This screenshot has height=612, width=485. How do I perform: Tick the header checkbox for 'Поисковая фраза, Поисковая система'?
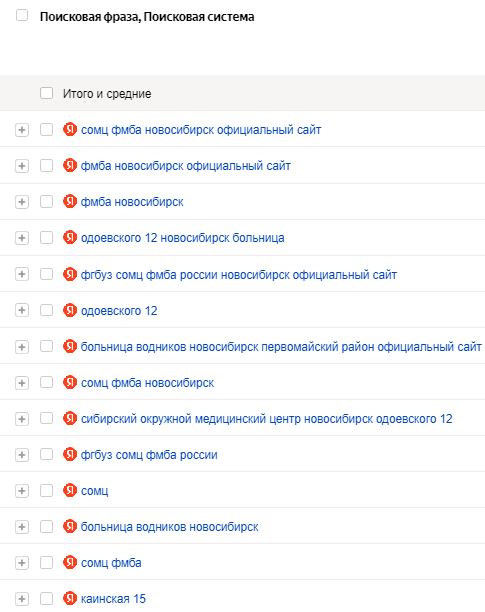(22, 16)
